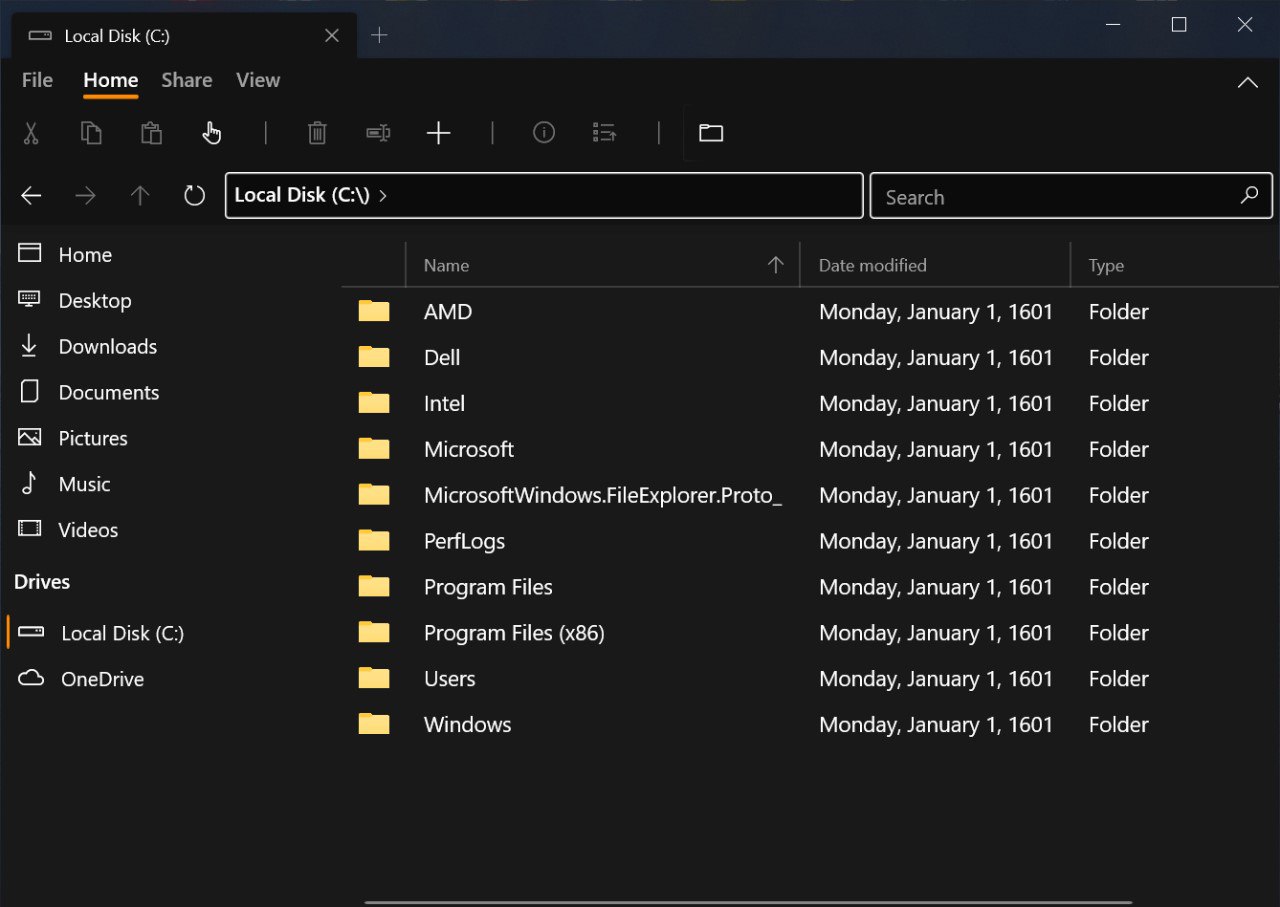Collapse the ribbon with the chevron
Viewport: 1280px width, 907px height.
pyautogui.click(x=1248, y=83)
